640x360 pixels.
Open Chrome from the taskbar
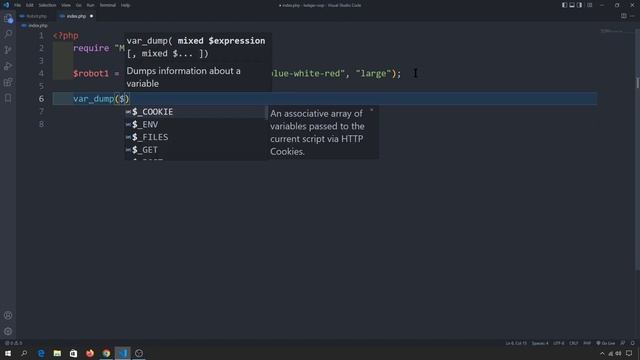click(x=106, y=353)
